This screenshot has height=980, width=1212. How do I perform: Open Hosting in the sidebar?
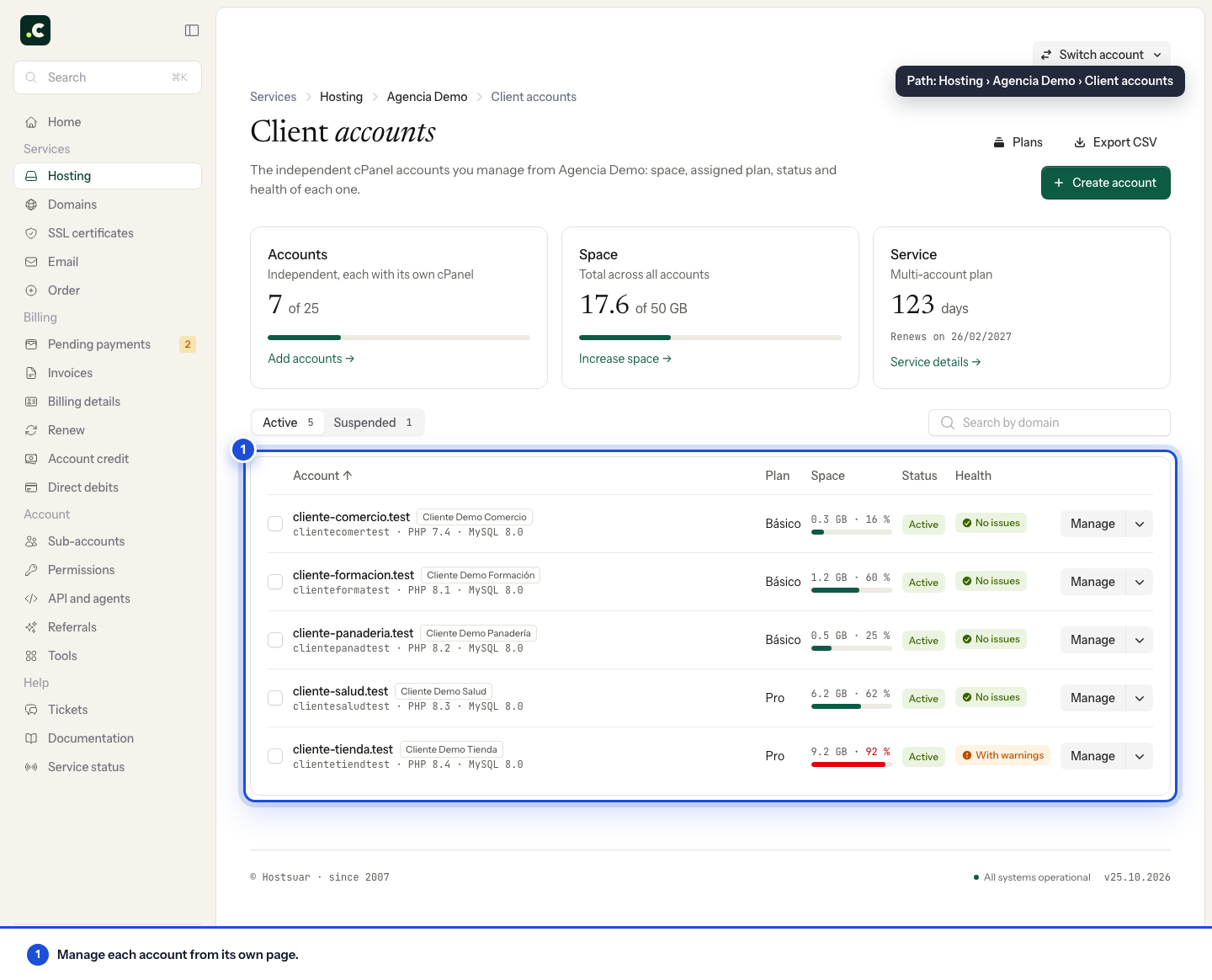click(x=108, y=176)
